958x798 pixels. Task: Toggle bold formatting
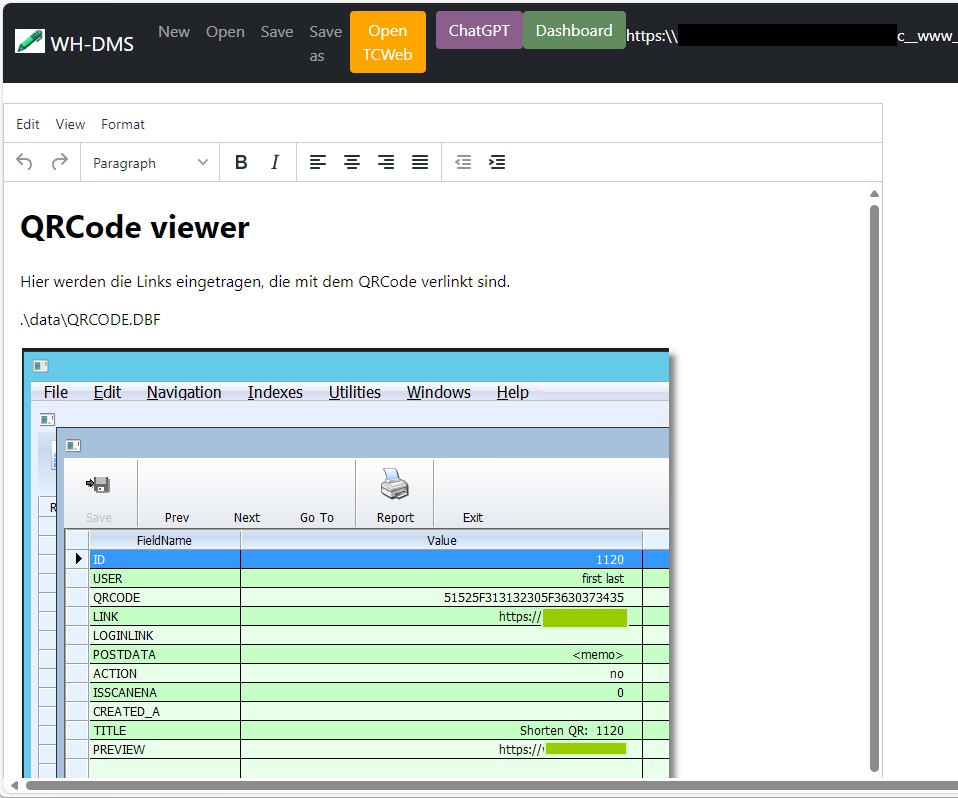pos(241,162)
